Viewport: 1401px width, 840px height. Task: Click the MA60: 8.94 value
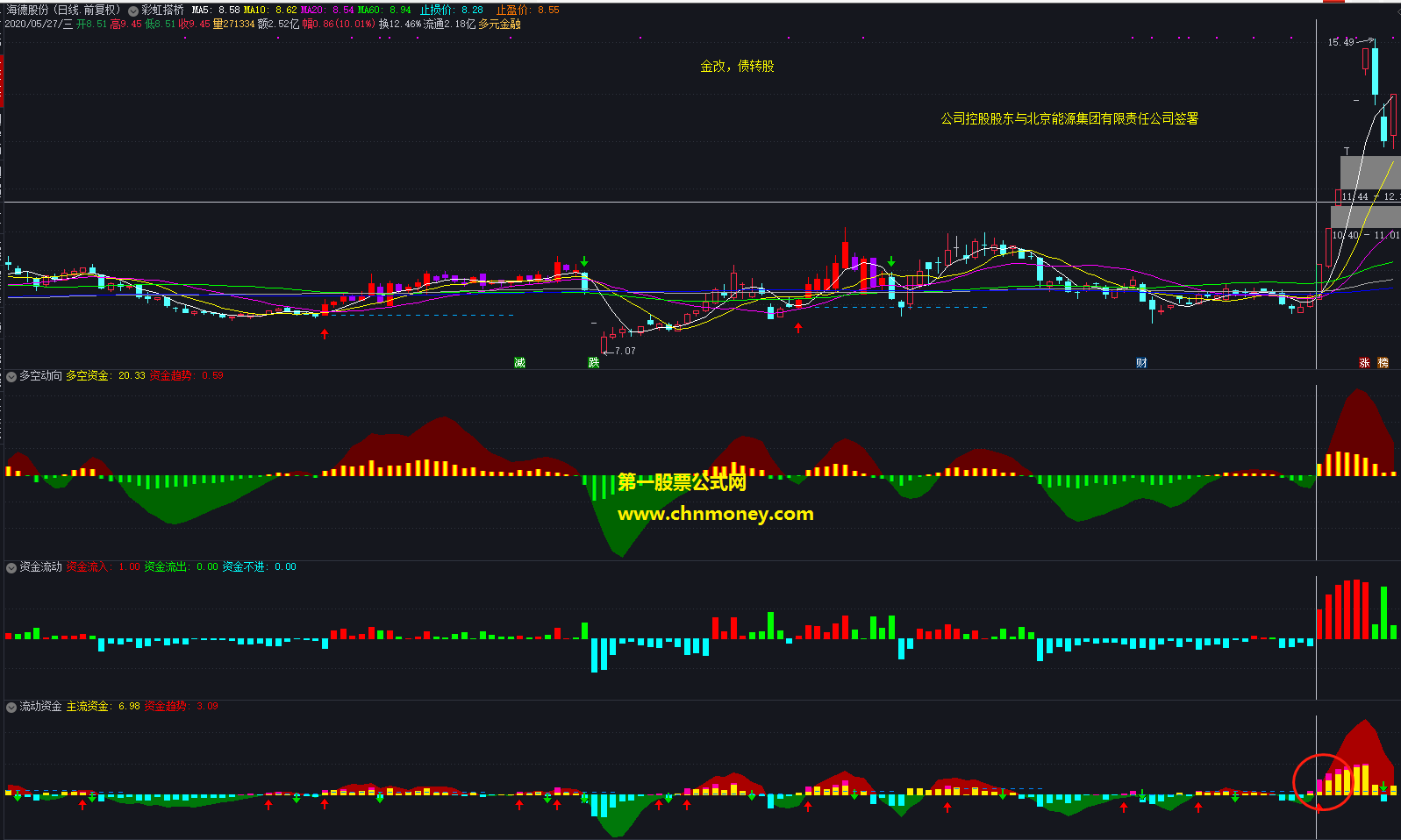[384, 10]
